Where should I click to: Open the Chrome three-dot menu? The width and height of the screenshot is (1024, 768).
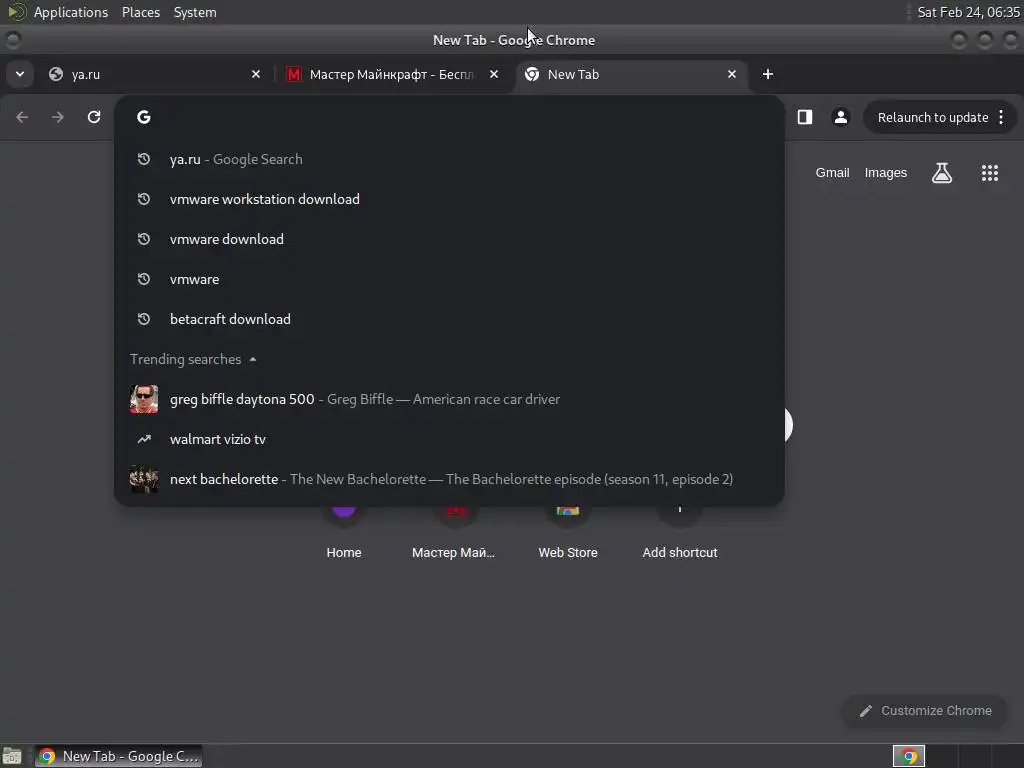click(1001, 118)
